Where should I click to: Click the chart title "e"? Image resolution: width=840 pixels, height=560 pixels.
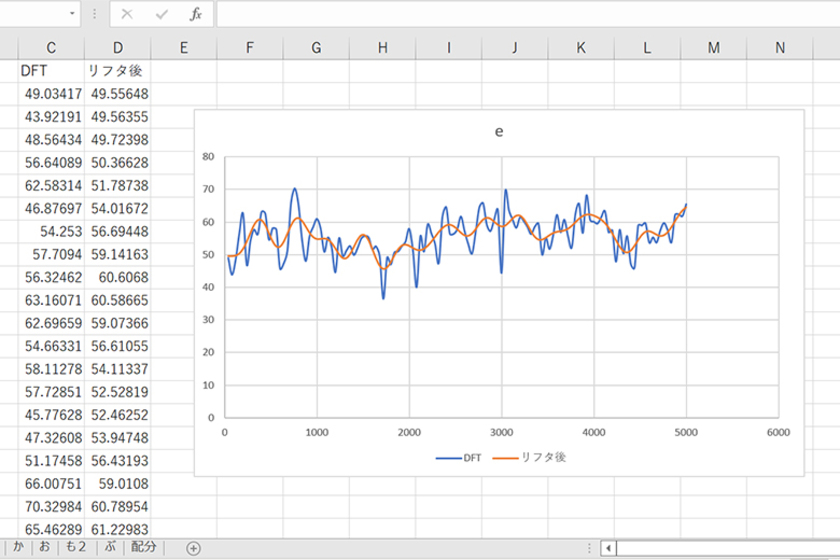(499, 131)
